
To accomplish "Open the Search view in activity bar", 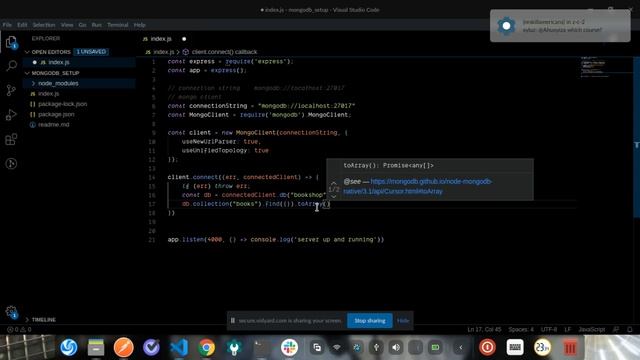I will 11,65.
